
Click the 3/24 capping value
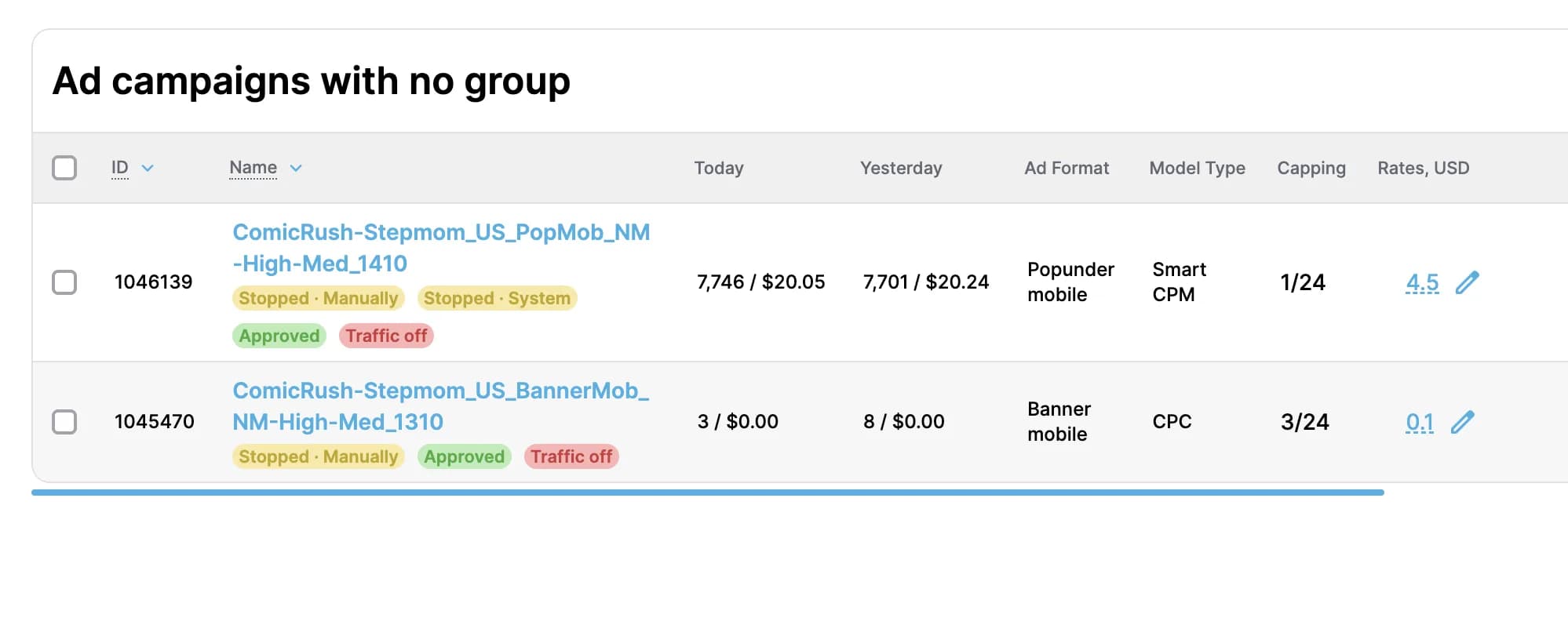pos(1305,422)
